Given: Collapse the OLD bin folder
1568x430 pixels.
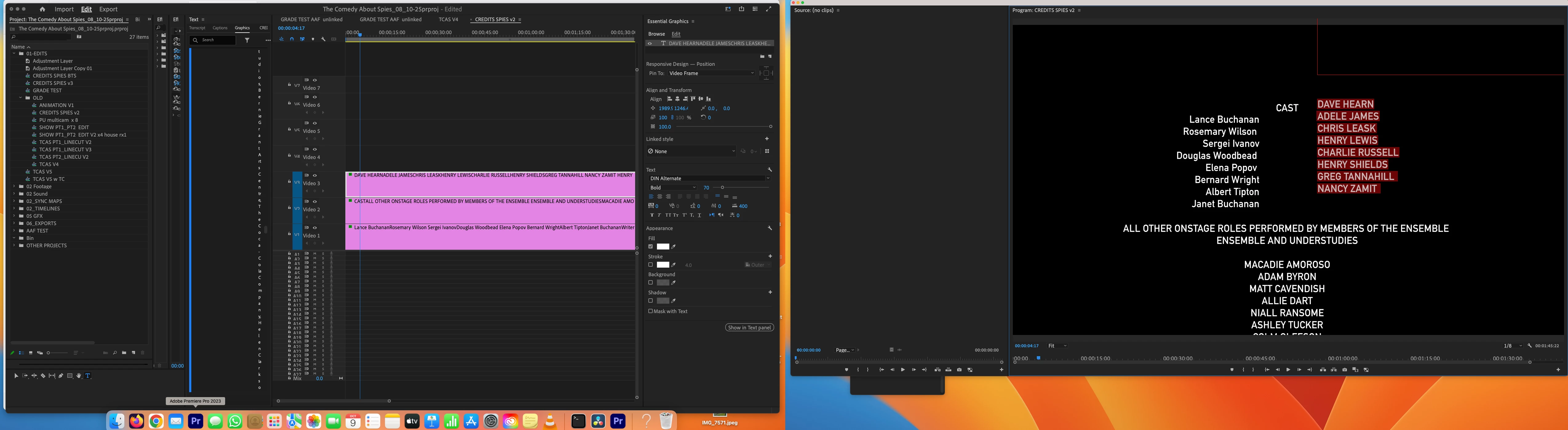Looking at the screenshot, I should 21,98.
